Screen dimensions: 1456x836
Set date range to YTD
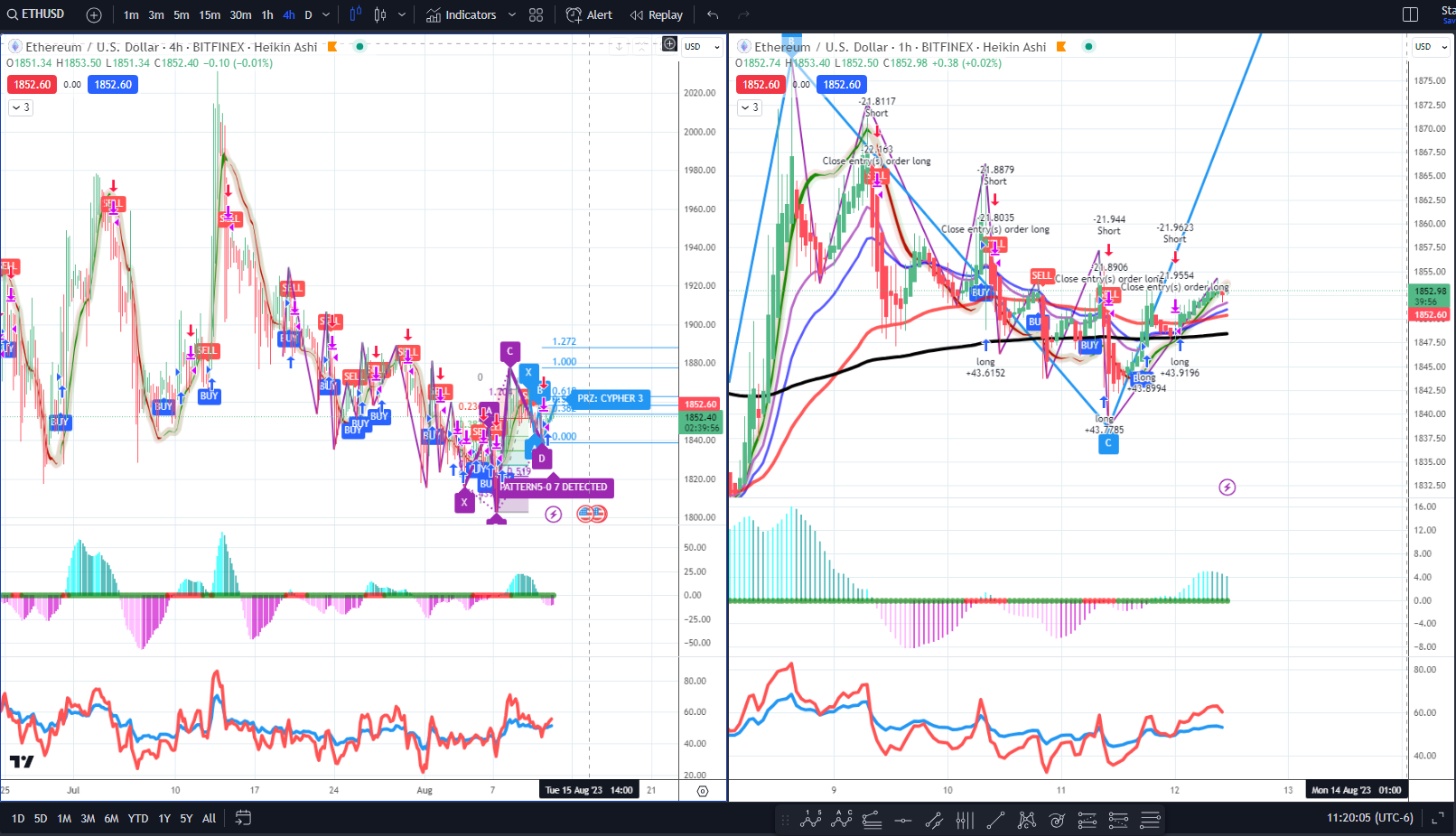pos(138,818)
